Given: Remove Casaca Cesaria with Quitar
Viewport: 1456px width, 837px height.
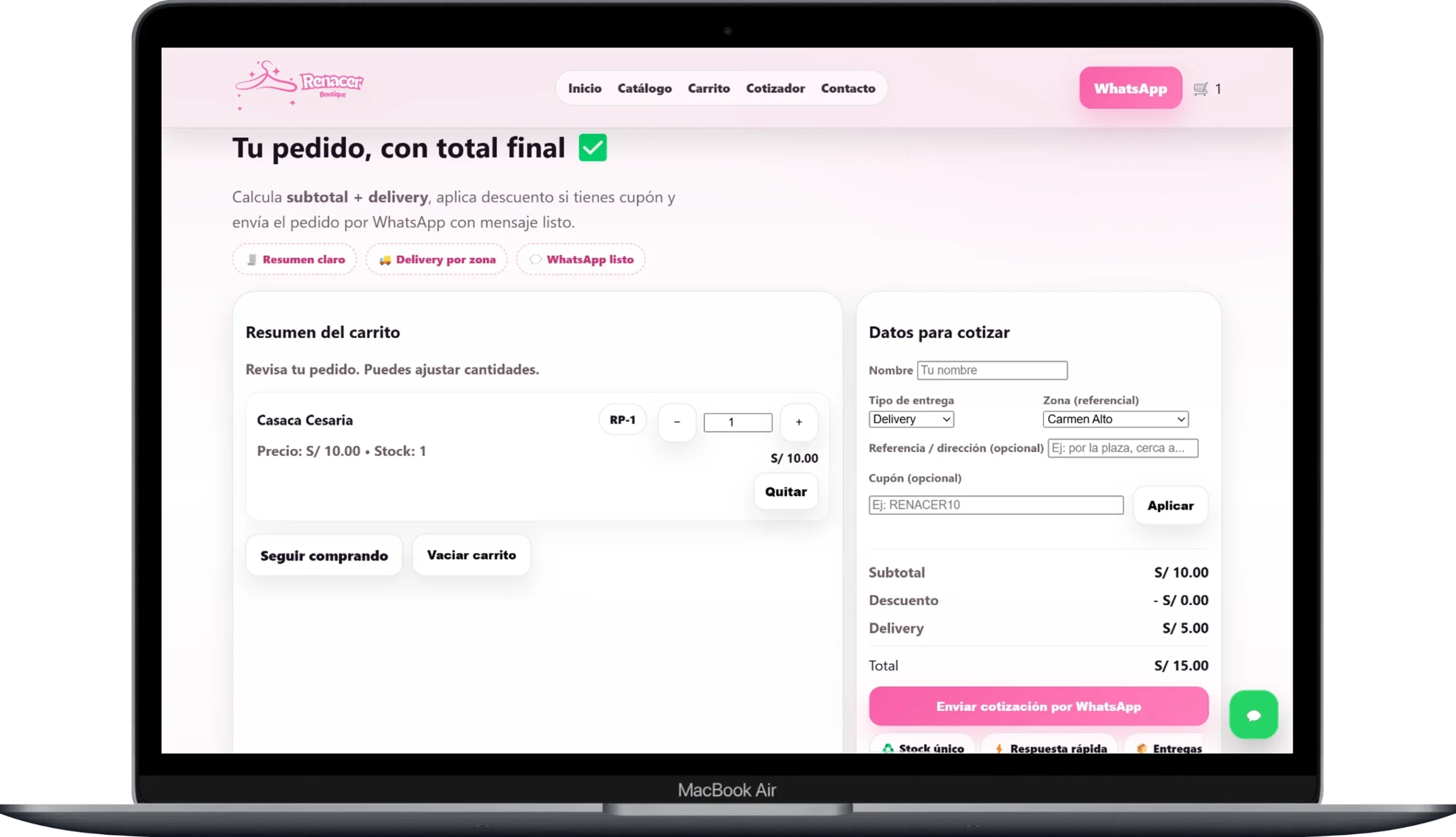Looking at the screenshot, I should coord(785,491).
